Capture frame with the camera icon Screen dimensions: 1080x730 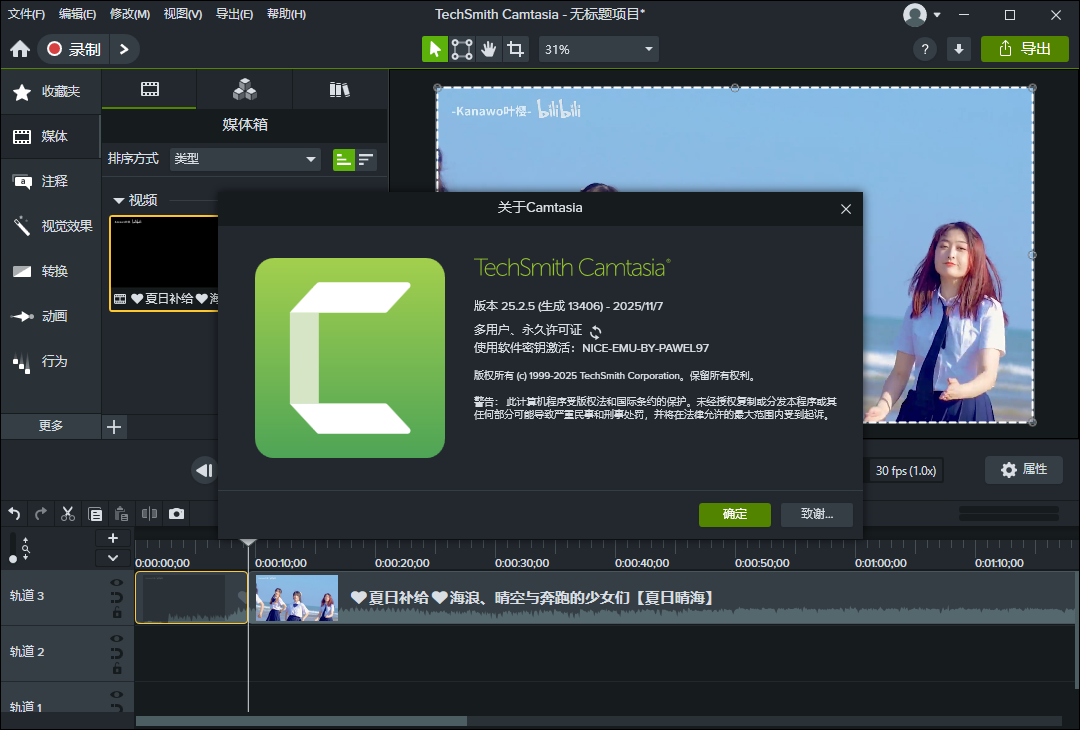[x=176, y=514]
